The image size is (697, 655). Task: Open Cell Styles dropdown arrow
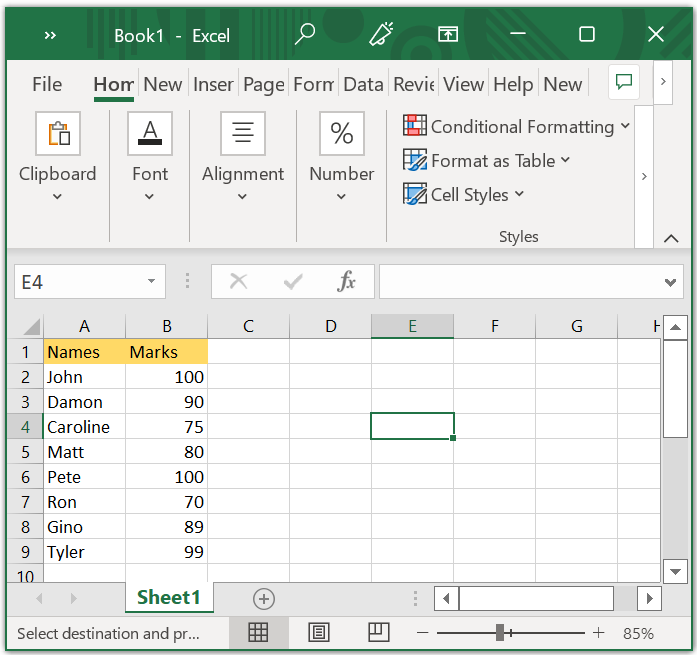point(520,194)
